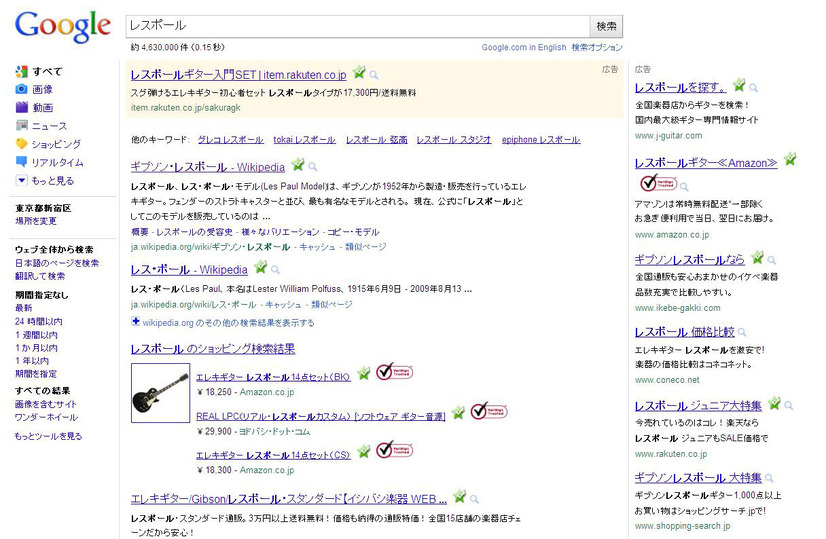Filter results by 1 週間以内

pos(36,335)
